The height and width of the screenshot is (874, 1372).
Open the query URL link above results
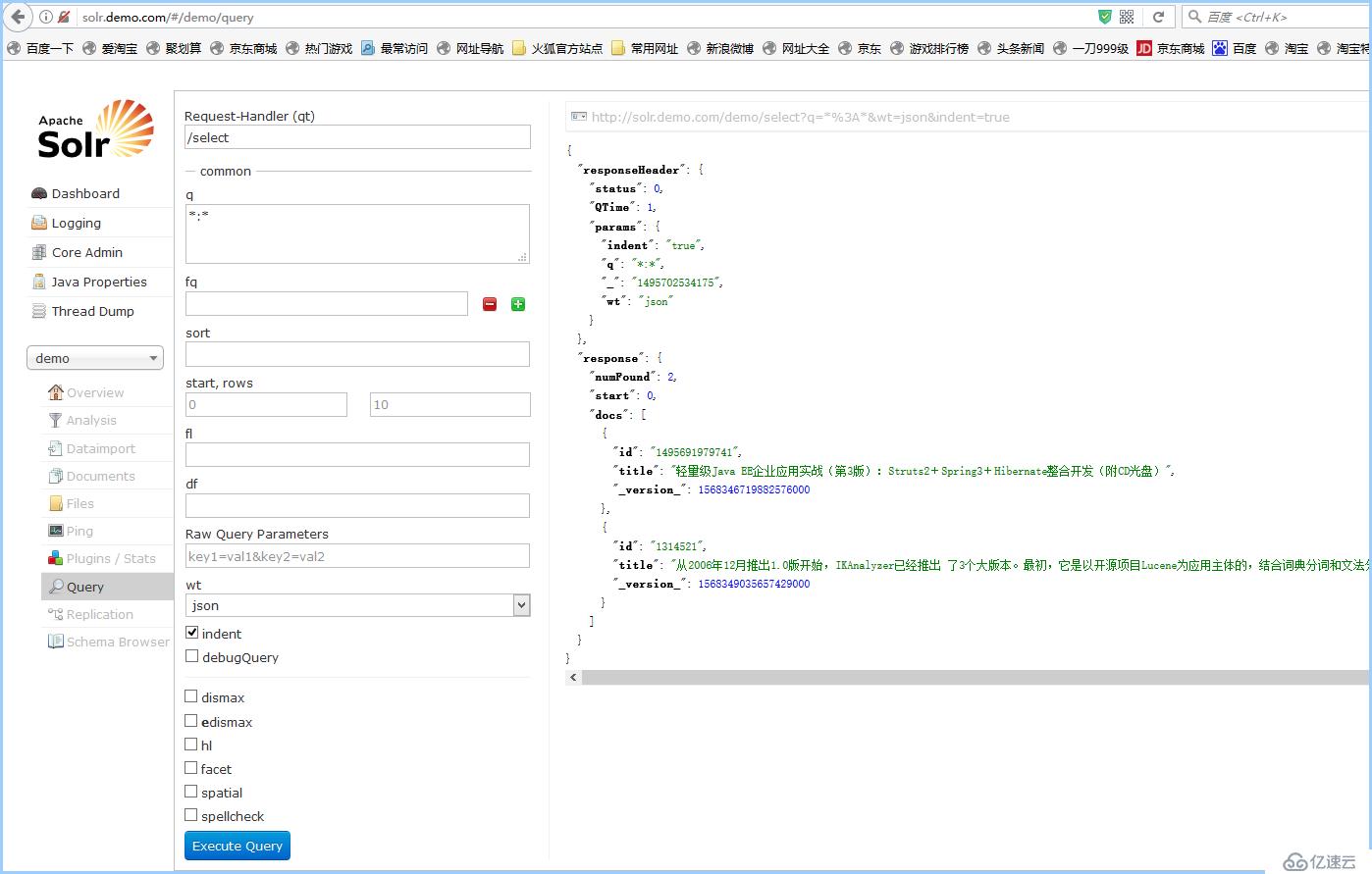[x=800, y=117]
